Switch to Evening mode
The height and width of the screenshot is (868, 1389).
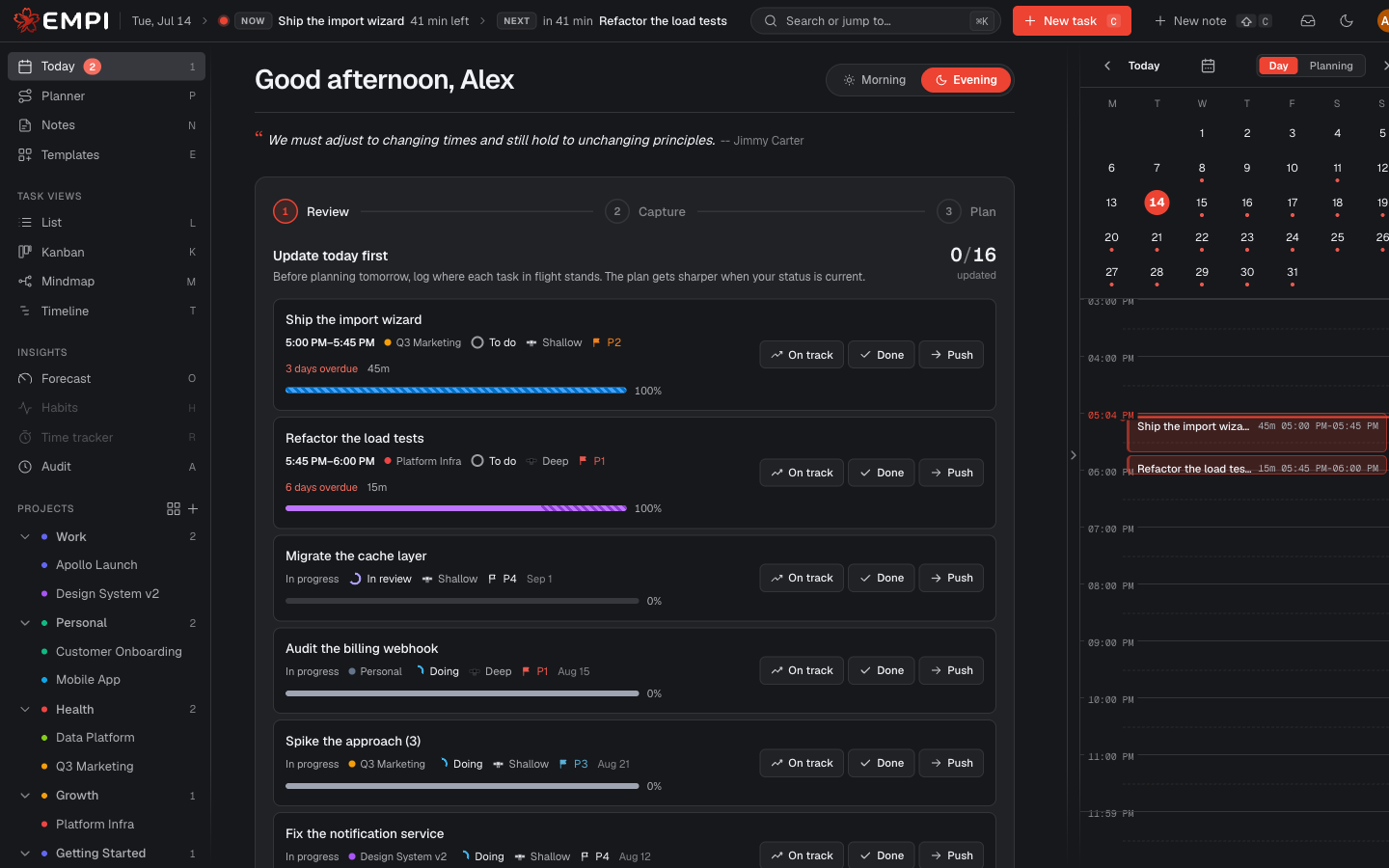[966, 80]
